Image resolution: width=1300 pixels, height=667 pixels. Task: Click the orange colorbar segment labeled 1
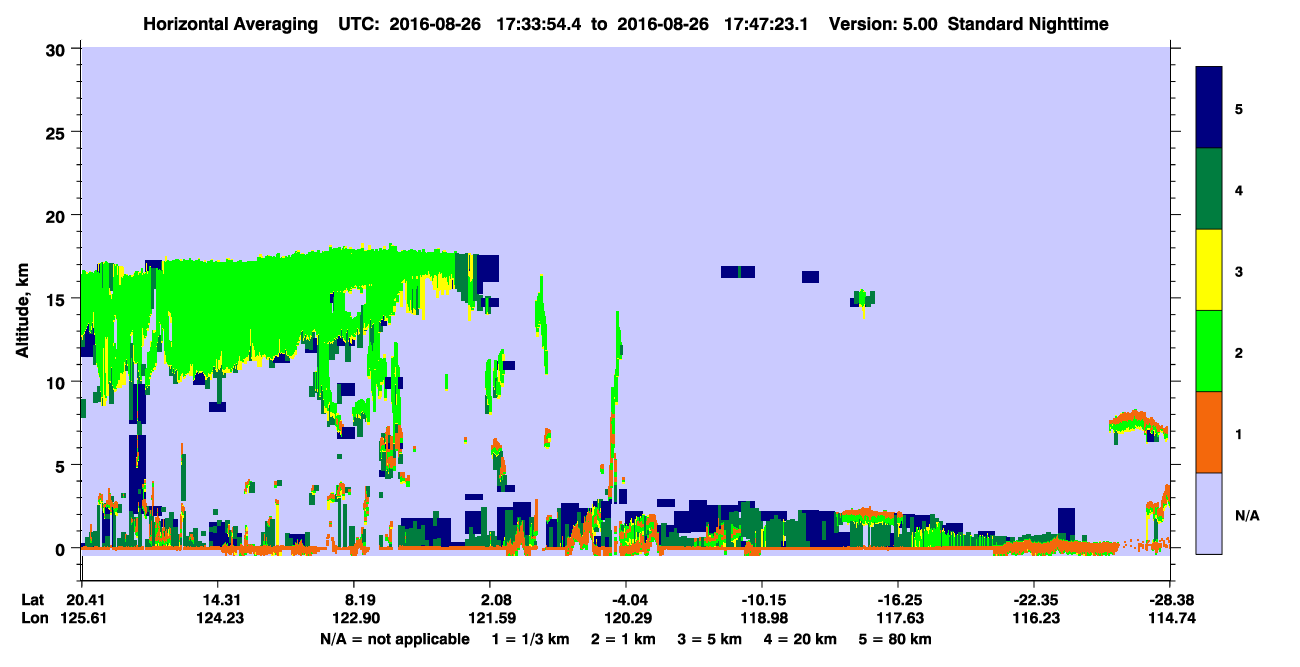(1209, 432)
